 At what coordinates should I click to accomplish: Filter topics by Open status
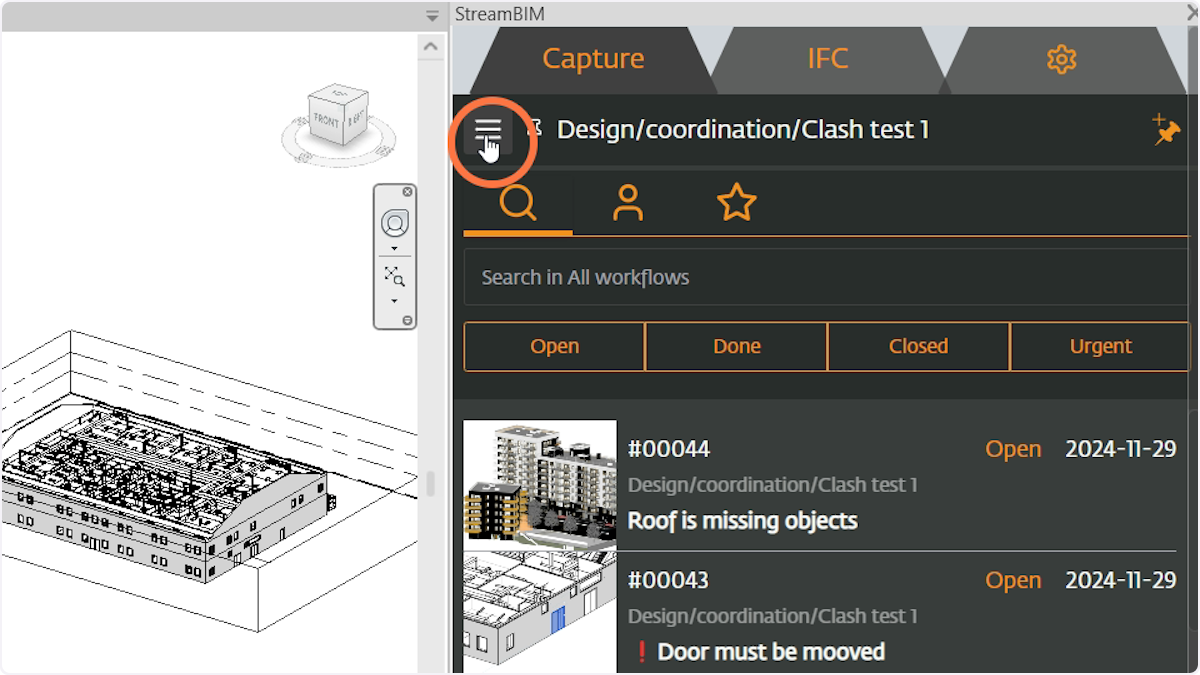(x=555, y=346)
